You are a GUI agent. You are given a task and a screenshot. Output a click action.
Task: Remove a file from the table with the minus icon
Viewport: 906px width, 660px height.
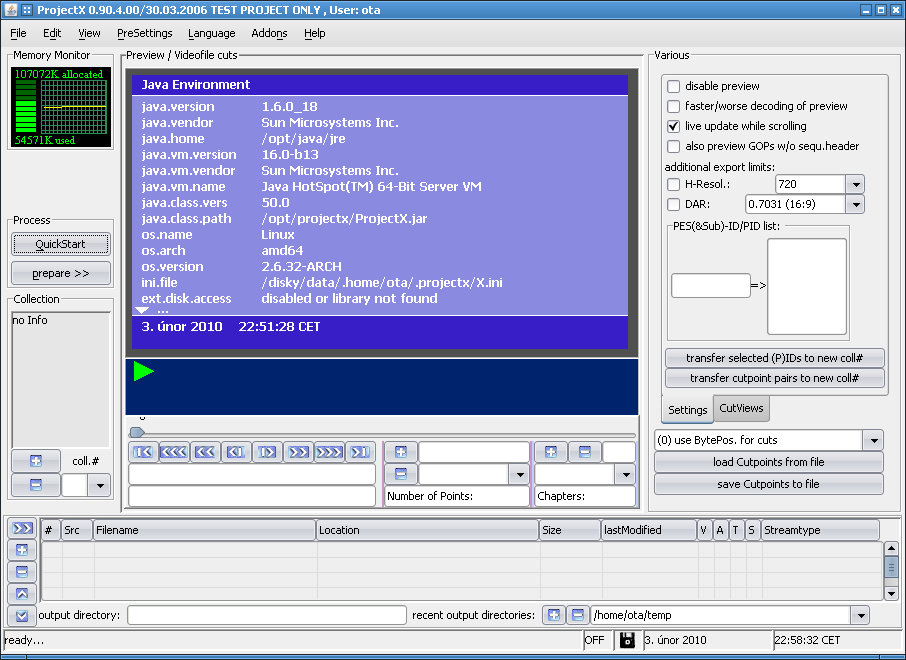pos(22,572)
